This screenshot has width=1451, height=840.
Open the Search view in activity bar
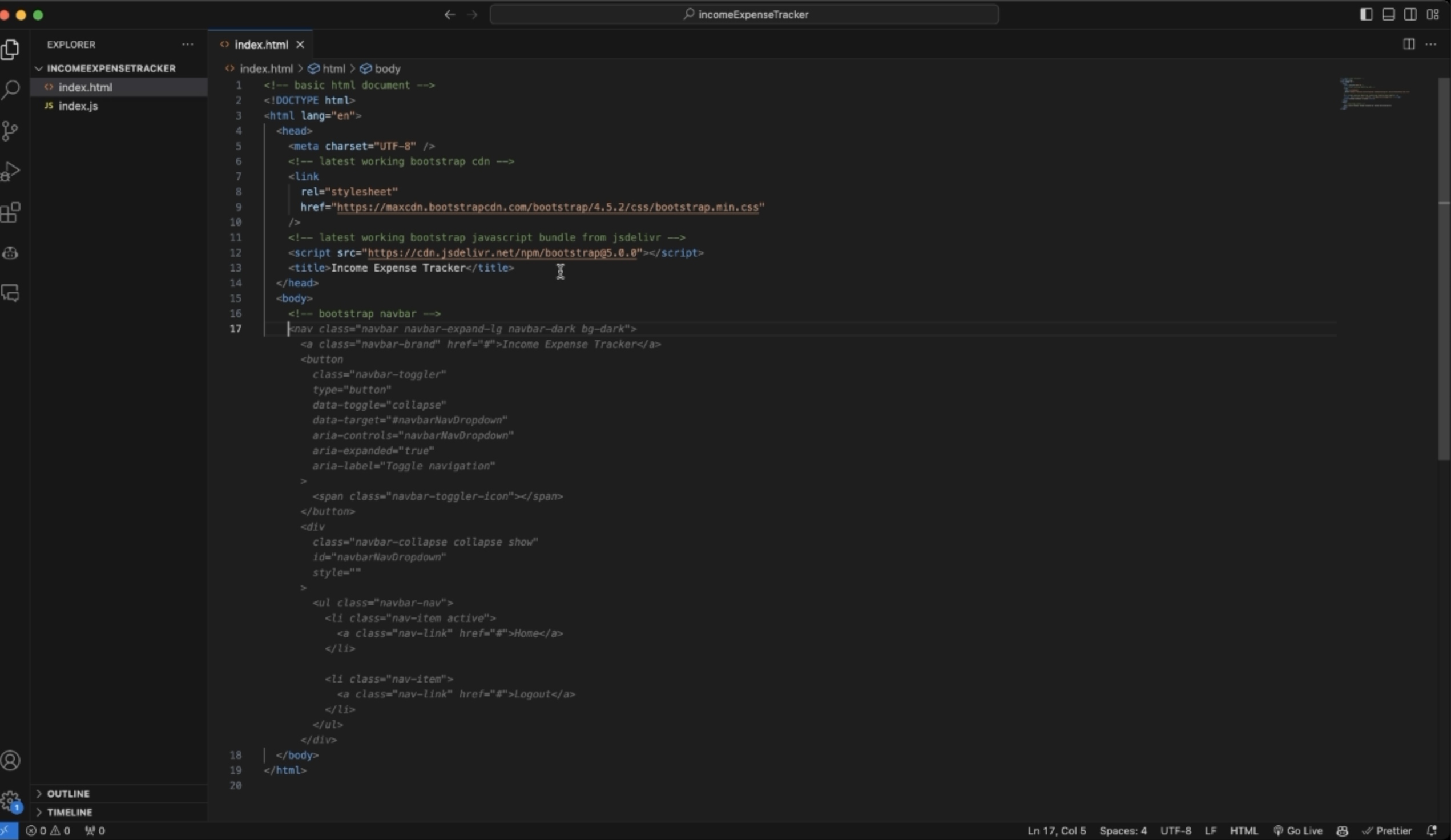(10, 90)
